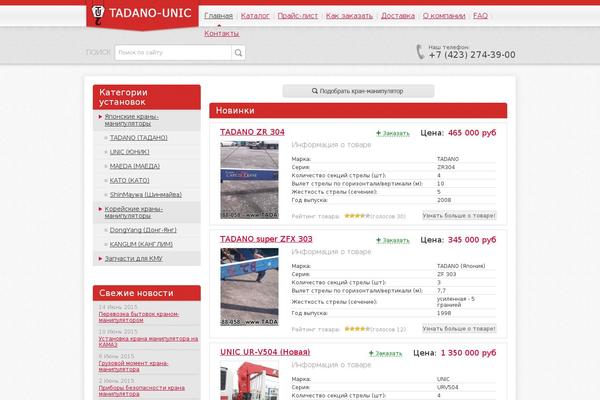Click TADANO super ZFX 303 product thumbnail
This screenshot has width=600, height=400.
click(x=249, y=287)
